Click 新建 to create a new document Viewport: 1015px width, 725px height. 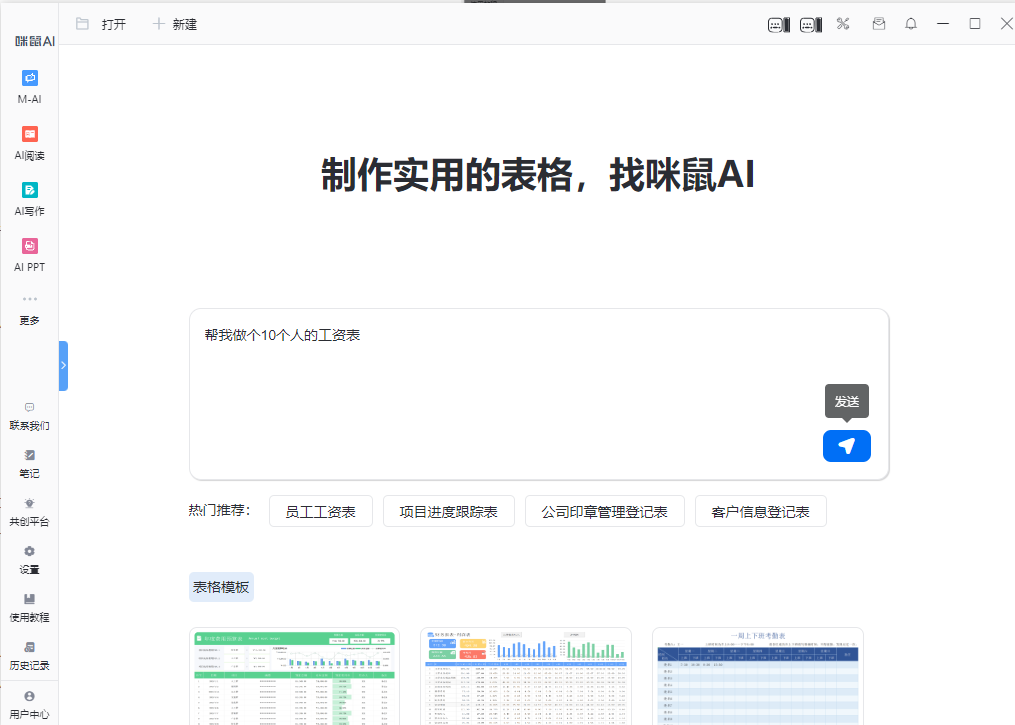click(x=174, y=24)
